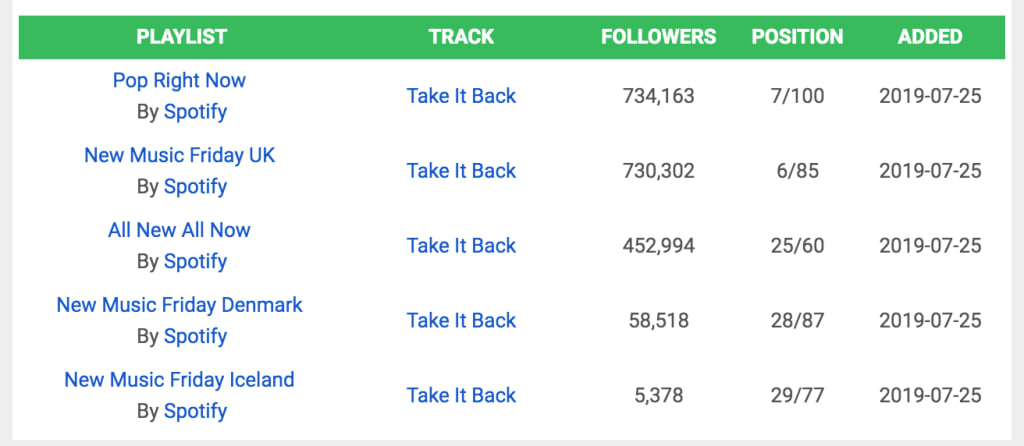Screen dimensions: 1024x446
Task: Sort by the FOLLOWERS column header
Action: [x=658, y=37]
